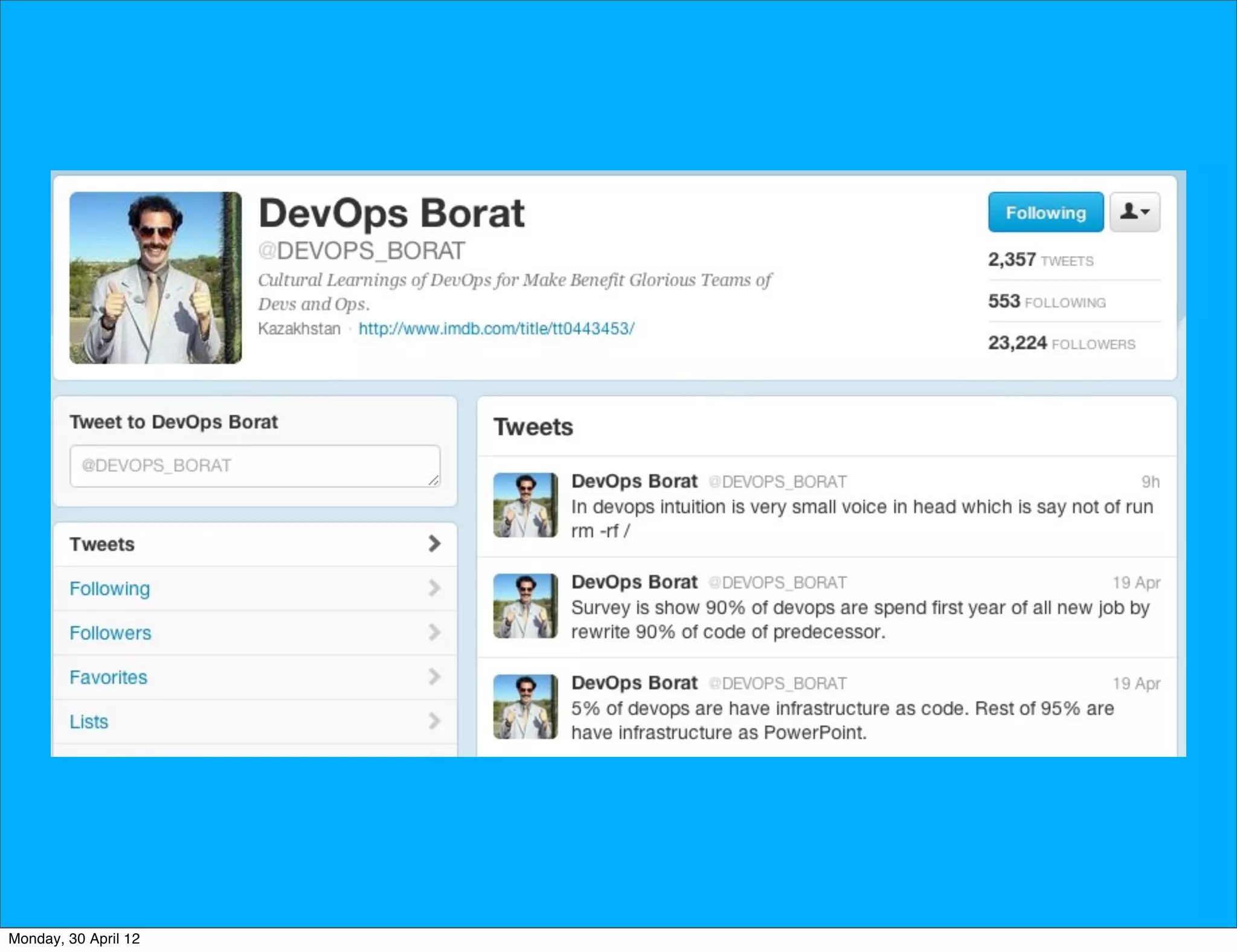This screenshot has height=952, width=1237.
Task: Open the user actions dropdown next to Following
Action: [x=1134, y=212]
